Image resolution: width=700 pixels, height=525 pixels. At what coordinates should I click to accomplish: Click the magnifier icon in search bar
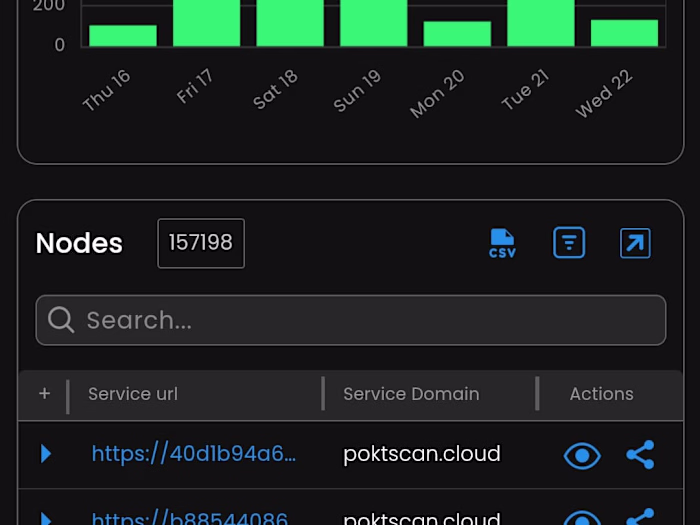pos(61,320)
